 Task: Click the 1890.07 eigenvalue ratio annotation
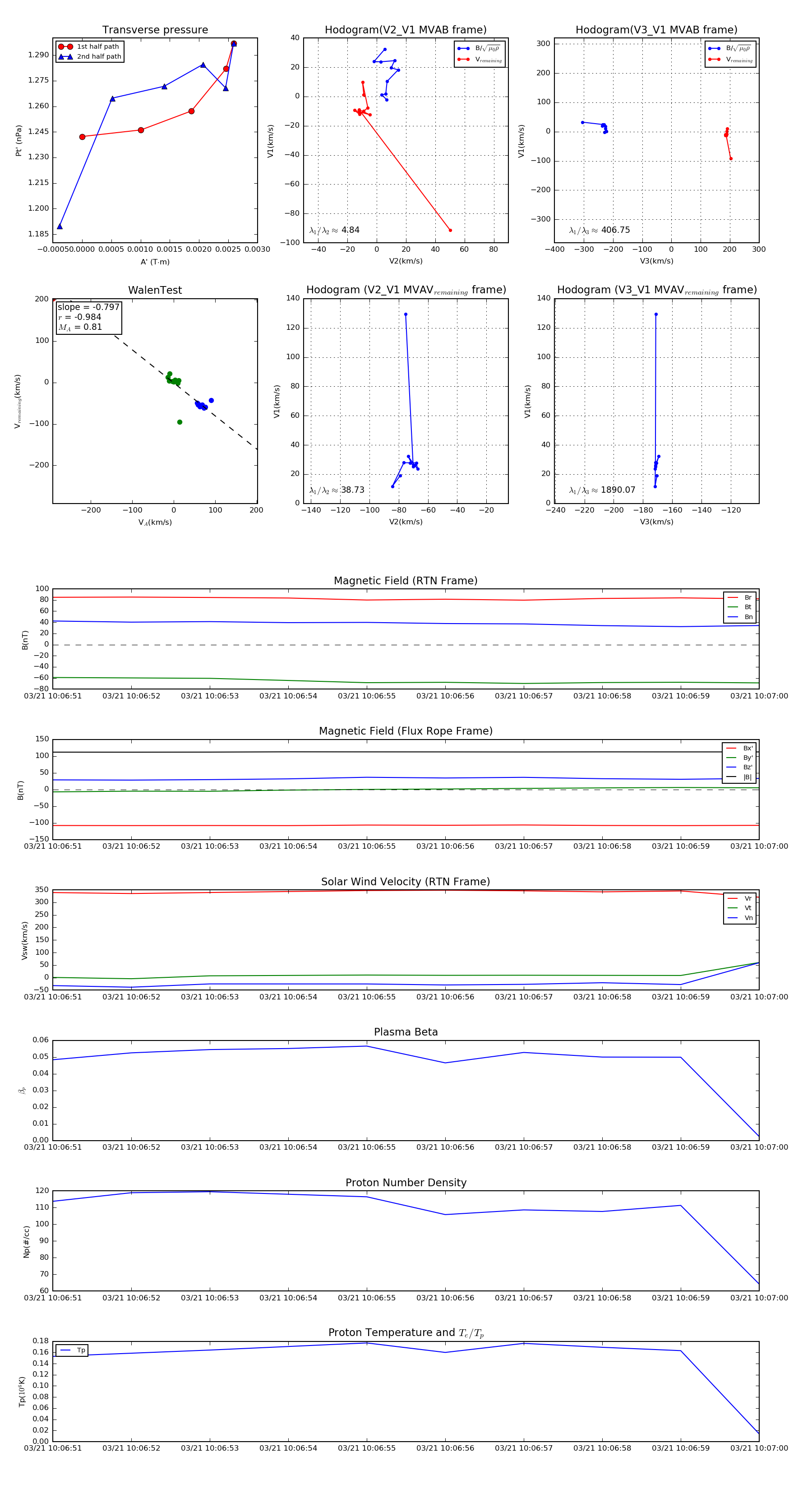tap(602, 490)
